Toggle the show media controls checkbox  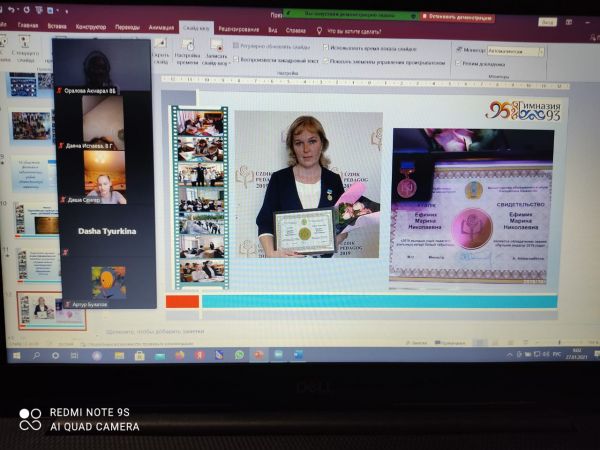326,59
